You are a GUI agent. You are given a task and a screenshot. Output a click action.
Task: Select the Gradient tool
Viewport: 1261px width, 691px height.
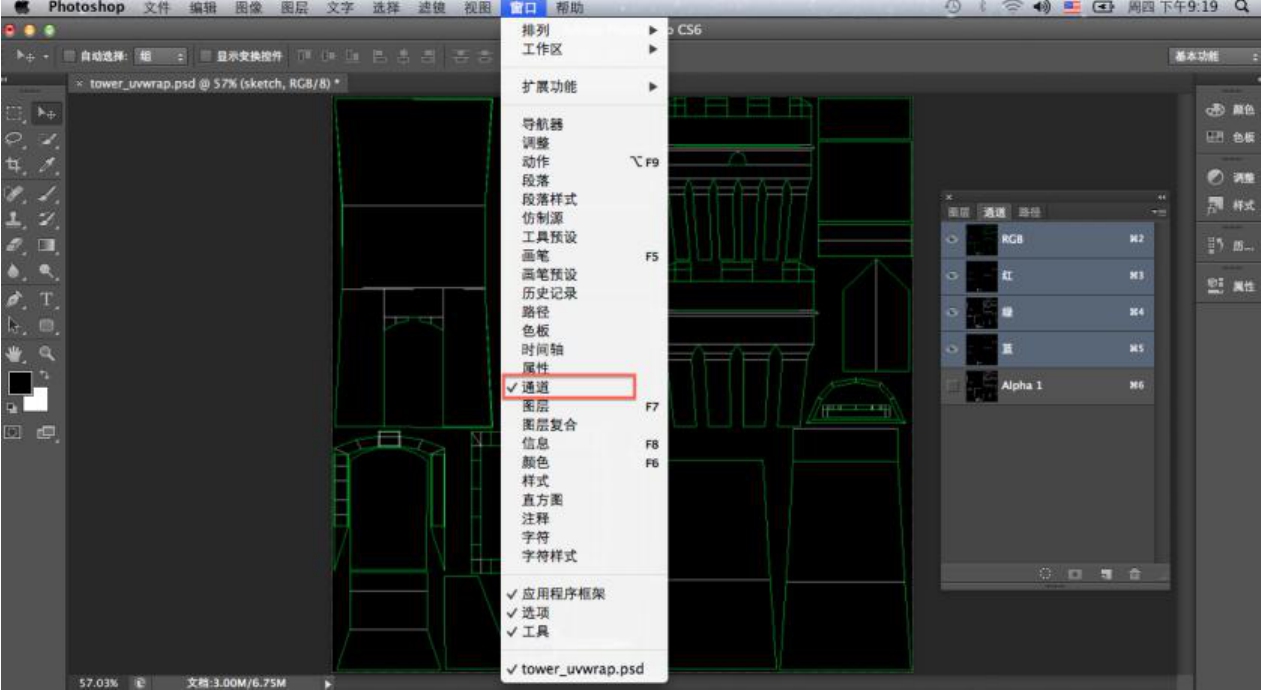click(46, 243)
